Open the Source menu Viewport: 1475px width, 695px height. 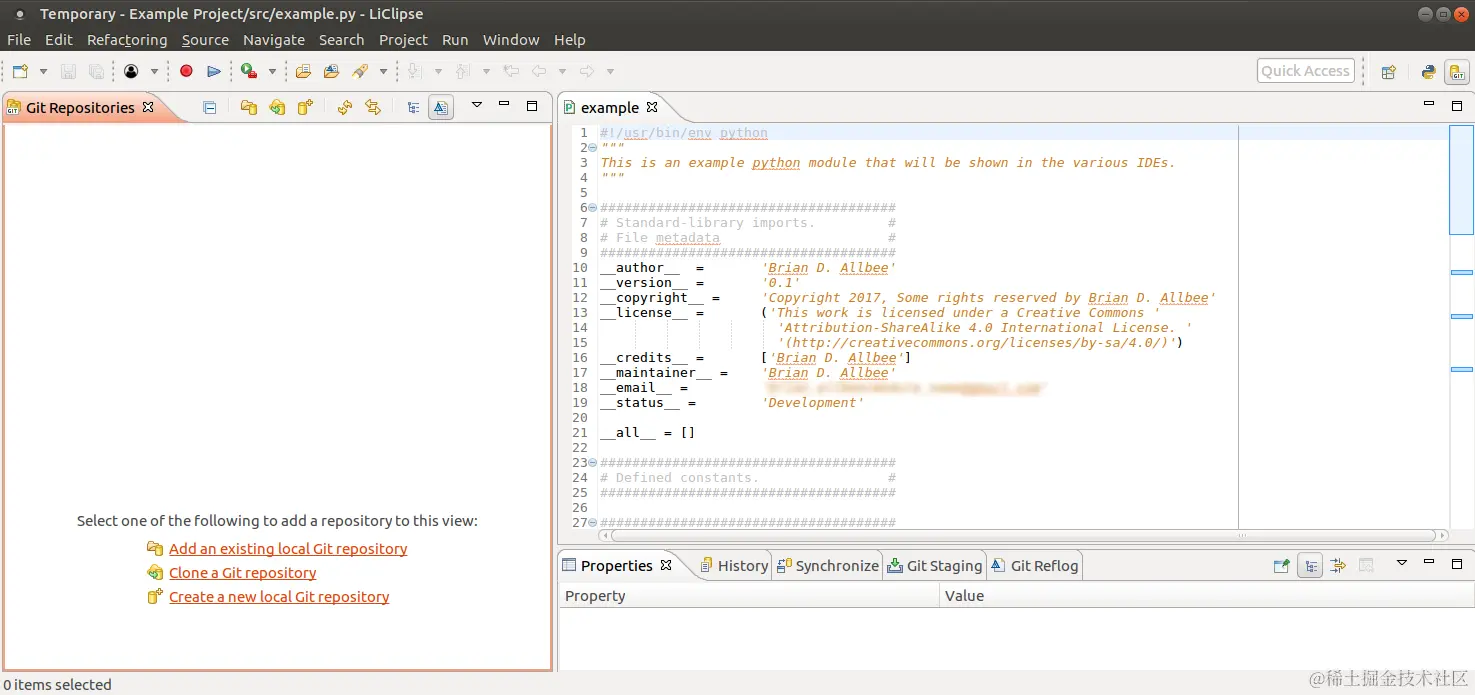205,40
